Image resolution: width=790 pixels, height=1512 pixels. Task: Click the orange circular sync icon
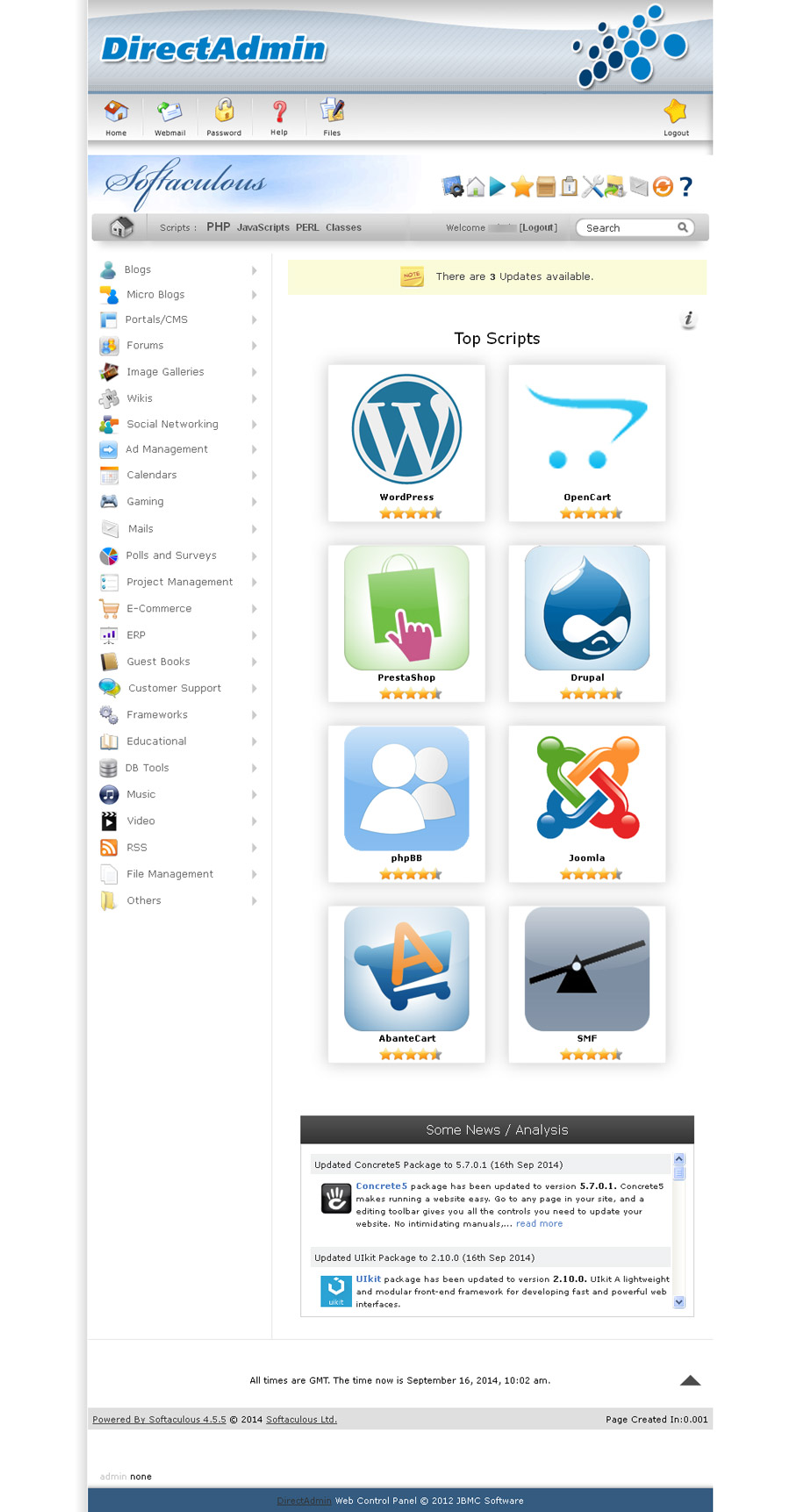[663, 186]
